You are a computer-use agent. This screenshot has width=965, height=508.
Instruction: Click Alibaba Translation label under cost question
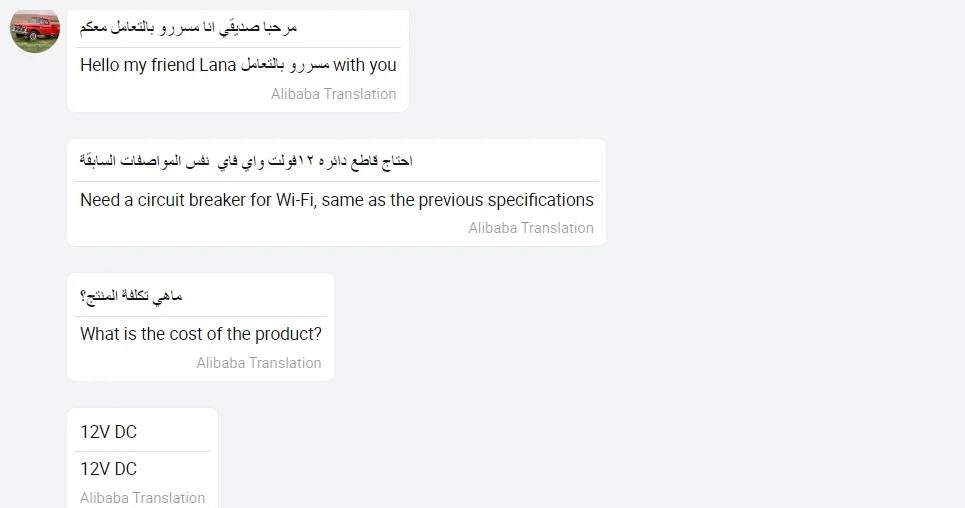pos(259,363)
